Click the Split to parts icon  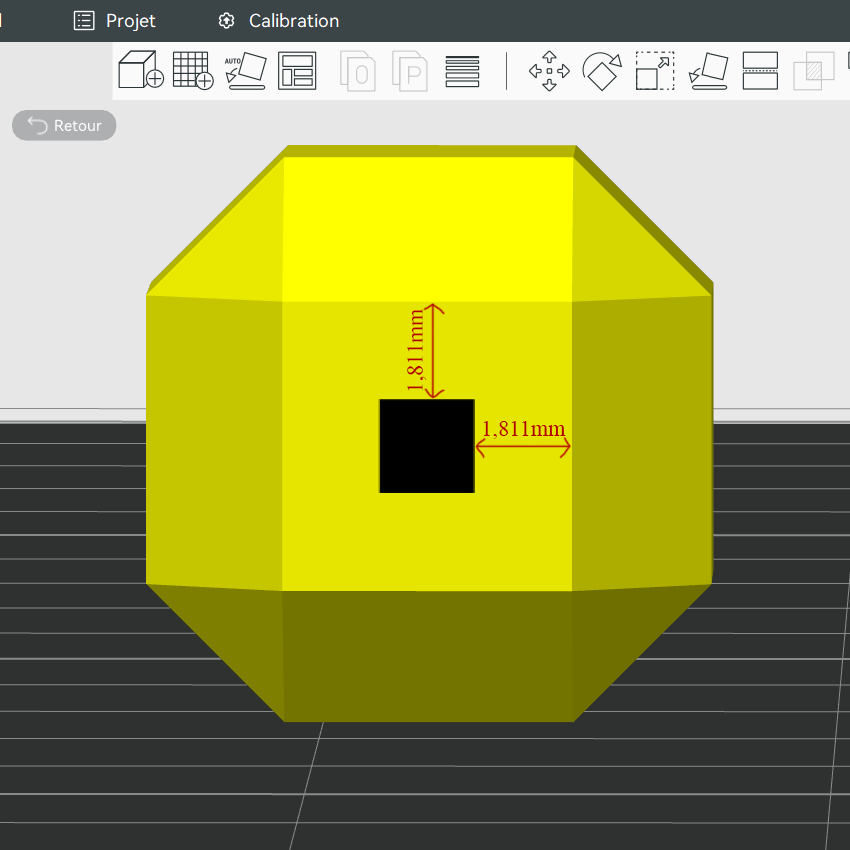point(410,71)
